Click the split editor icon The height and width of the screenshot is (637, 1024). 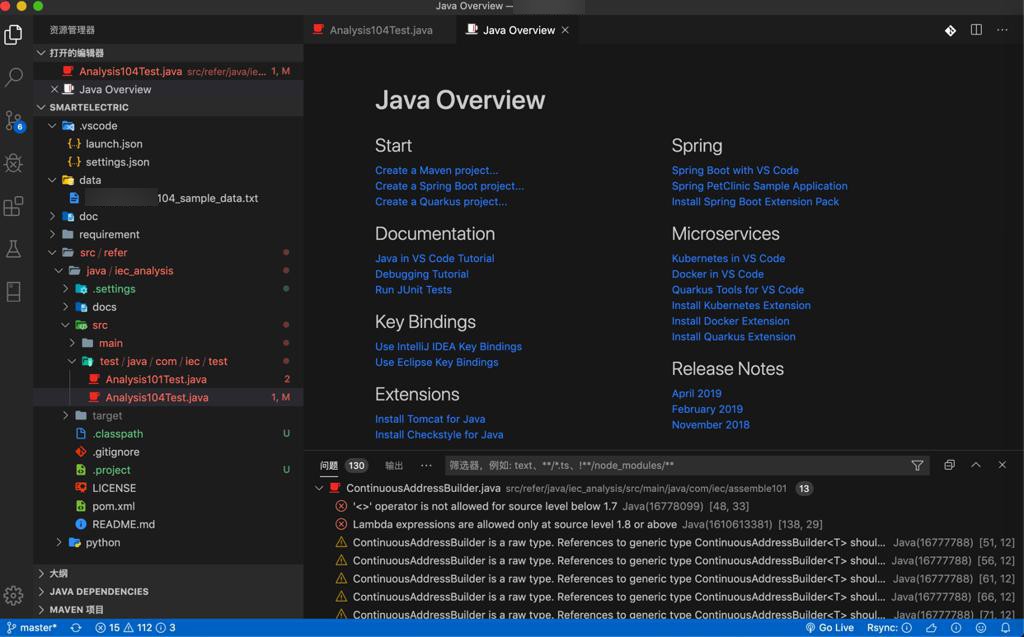point(976,30)
